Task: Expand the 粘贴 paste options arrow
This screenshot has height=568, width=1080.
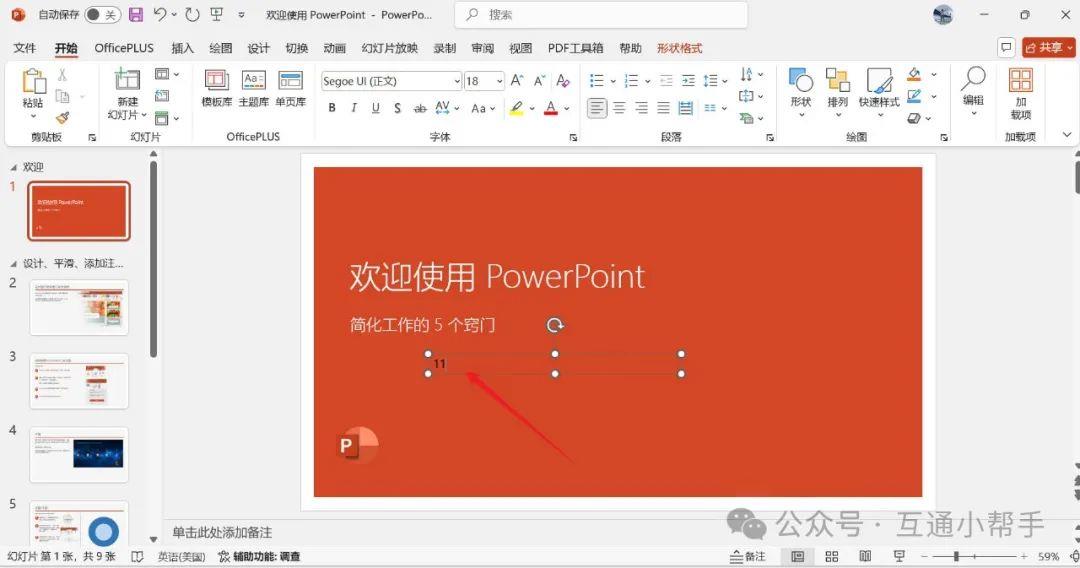Action: (x=33, y=116)
